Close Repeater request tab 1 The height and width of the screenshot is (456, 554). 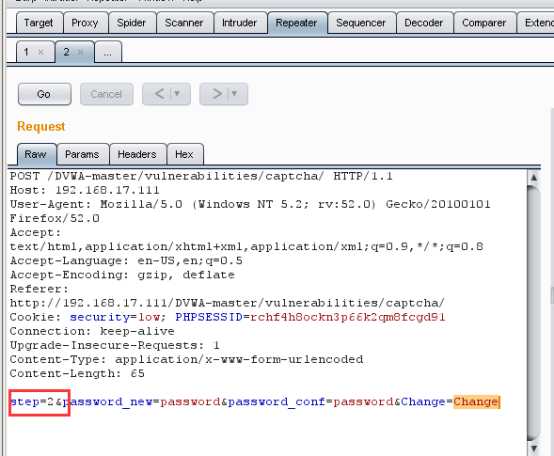[41, 52]
